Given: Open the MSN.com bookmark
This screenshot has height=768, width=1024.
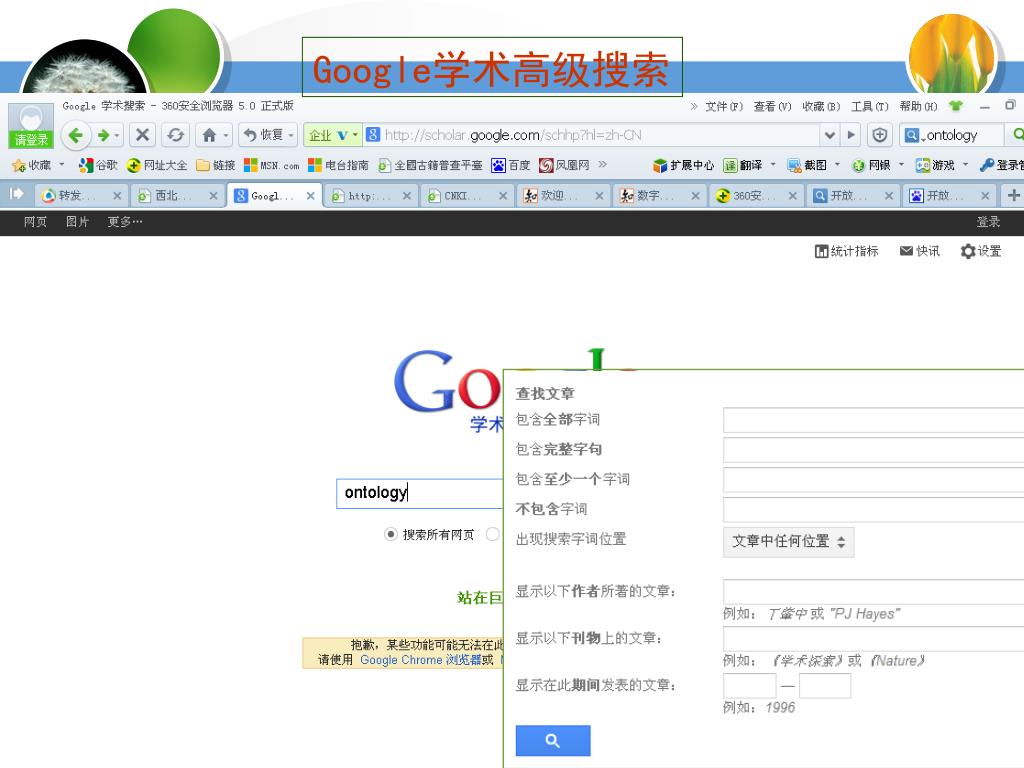Looking at the screenshot, I should click(272, 165).
